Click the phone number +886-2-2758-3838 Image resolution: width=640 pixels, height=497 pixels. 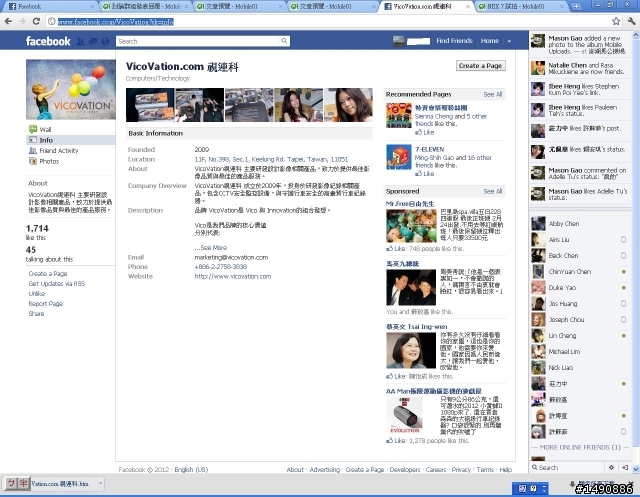(x=221, y=266)
